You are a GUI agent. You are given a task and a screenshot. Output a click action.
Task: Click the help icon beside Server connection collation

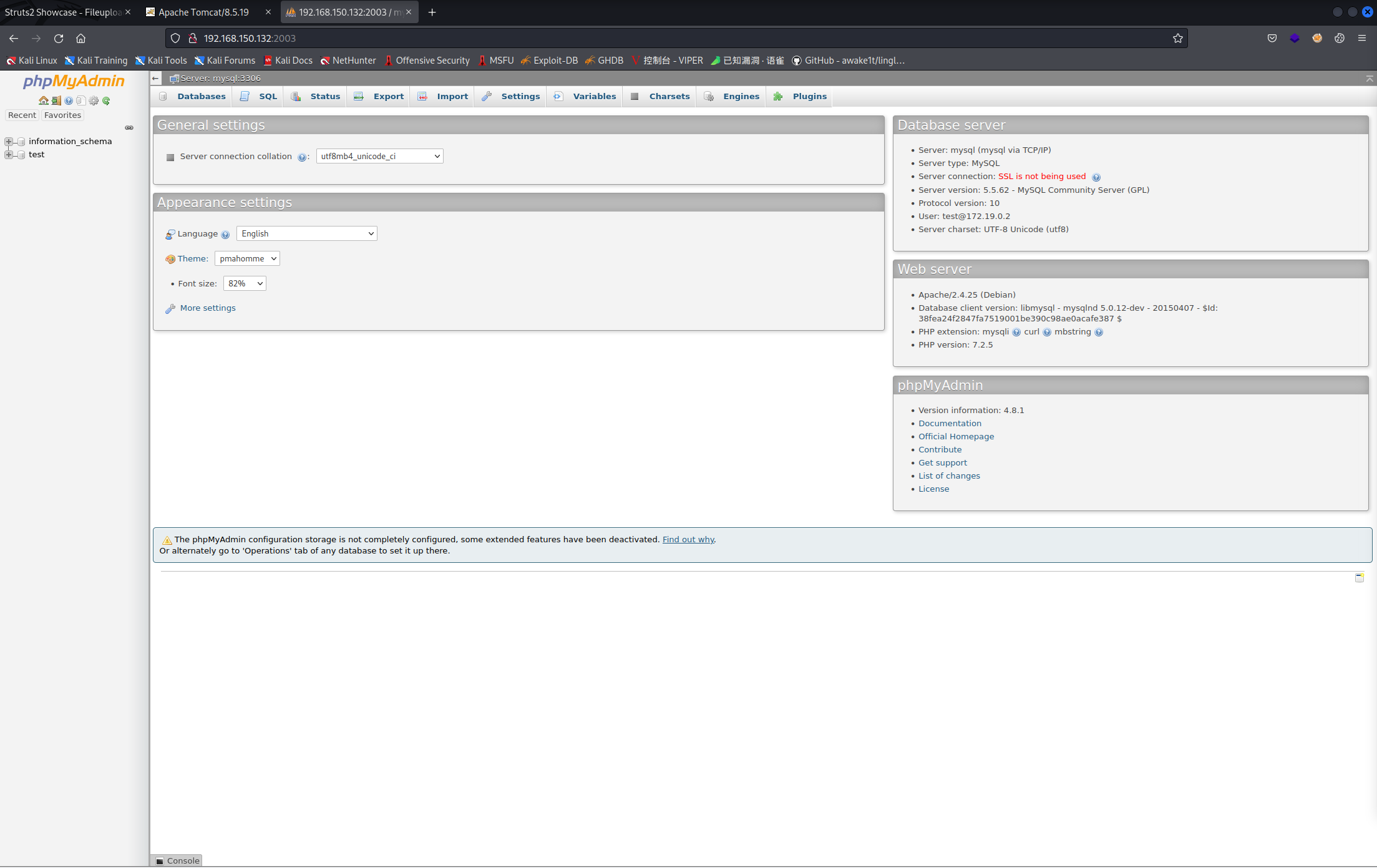pos(302,157)
